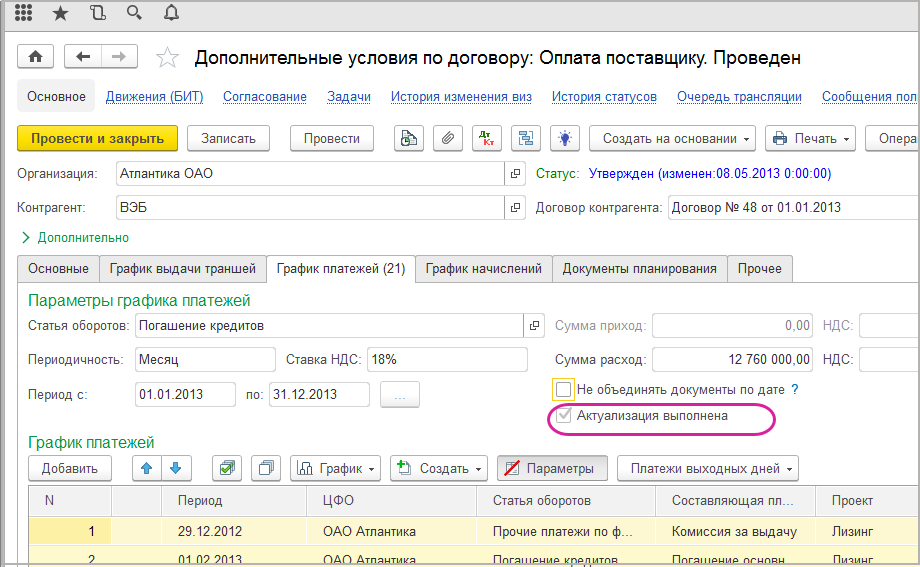920x567 pixels.
Task: Expand the 'Создать на основании' dropdown
Action: (x=672, y=138)
